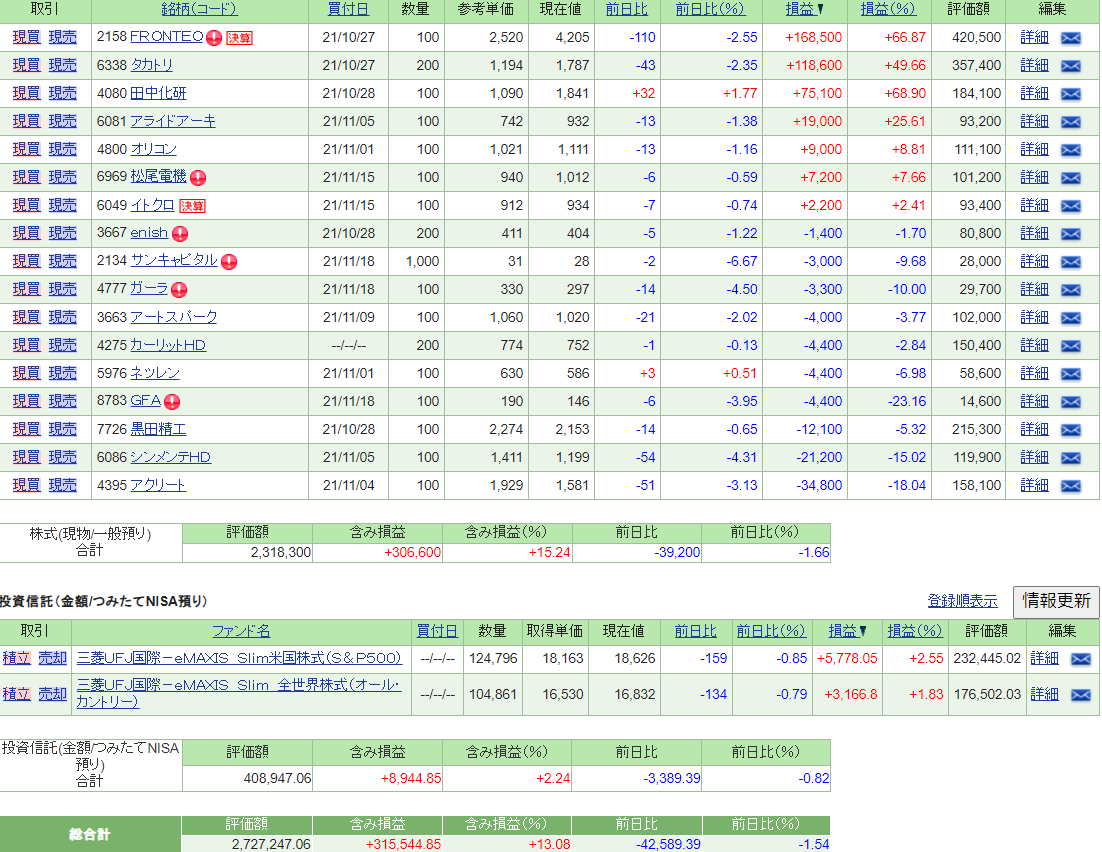The height and width of the screenshot is (852, 1102).
Task: Sort stocks by 買付日 header
Action: [x=349, y=9]
